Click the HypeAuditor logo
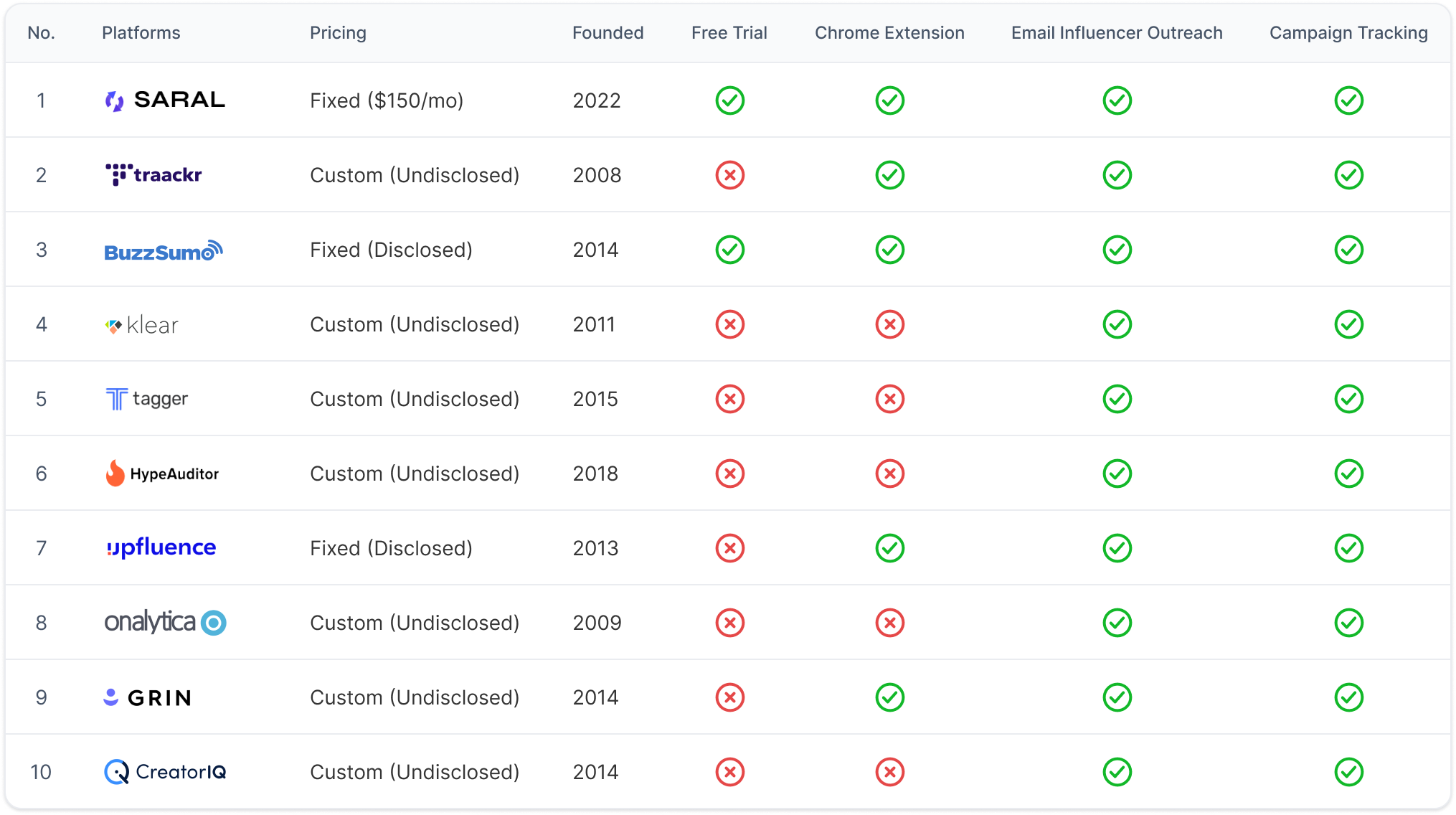Viewport: 1456px width, 815px height. click(162, 474)
